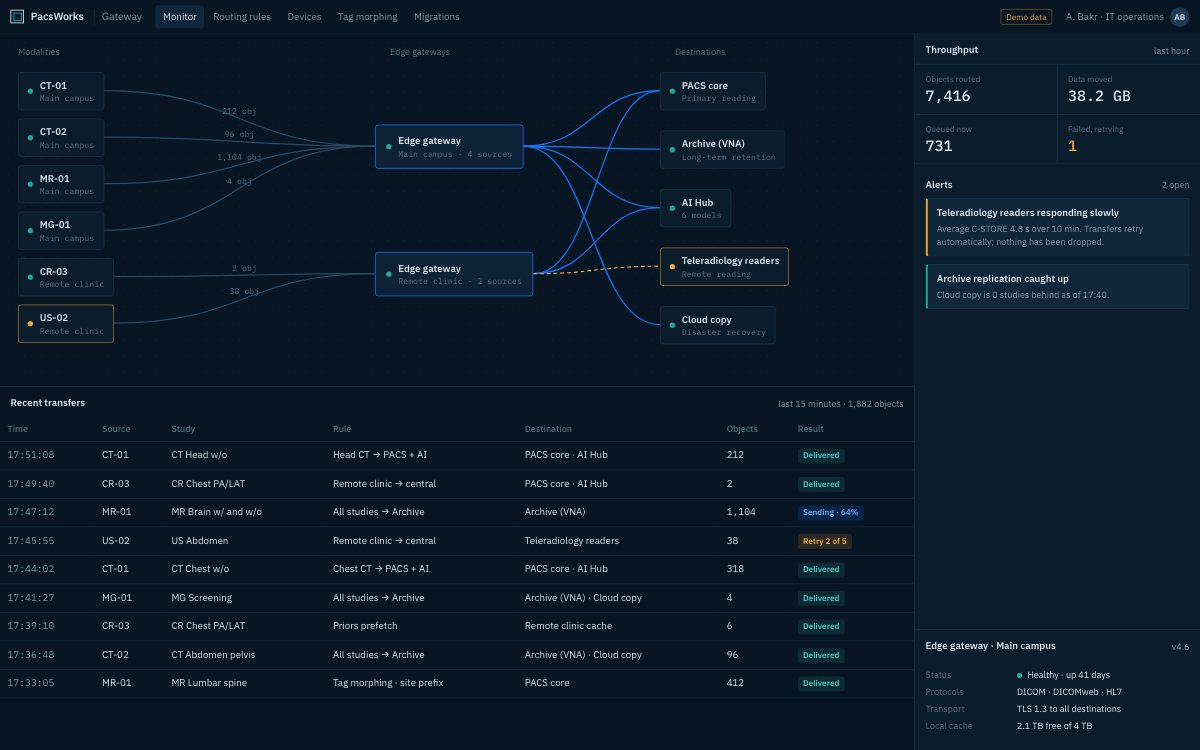Open the Devices tab
1200x750 pixels.
click(x=304, y=17)
